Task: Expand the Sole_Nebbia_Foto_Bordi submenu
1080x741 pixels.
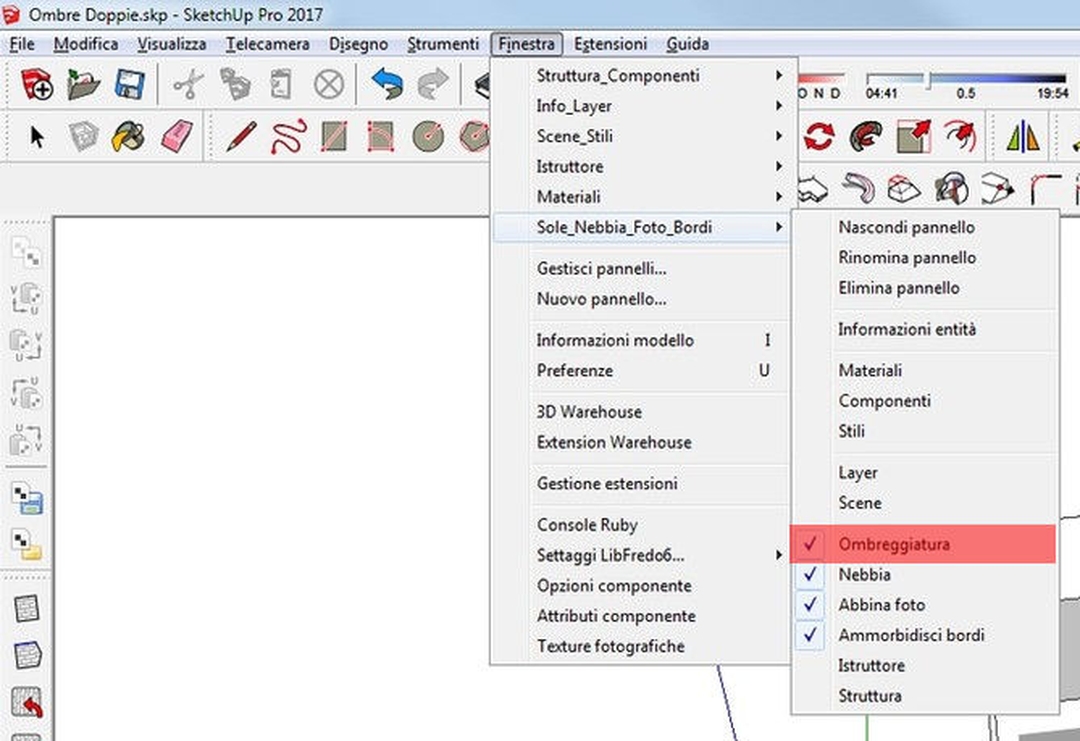Action: click(x=641, y=227)
